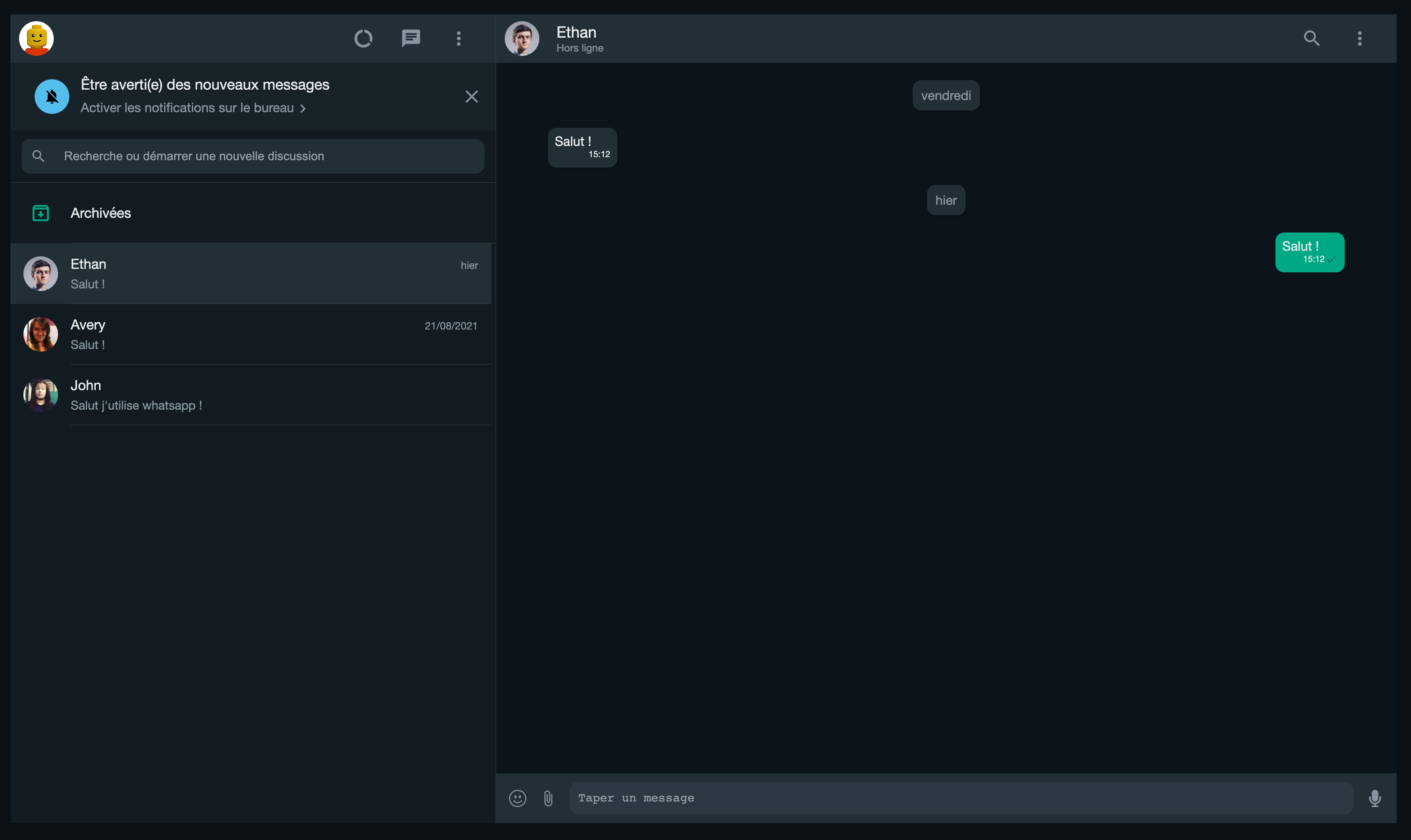
Task: Attach a file with paperclip icon
Action: pyautogui.click(x=548, y=798)
